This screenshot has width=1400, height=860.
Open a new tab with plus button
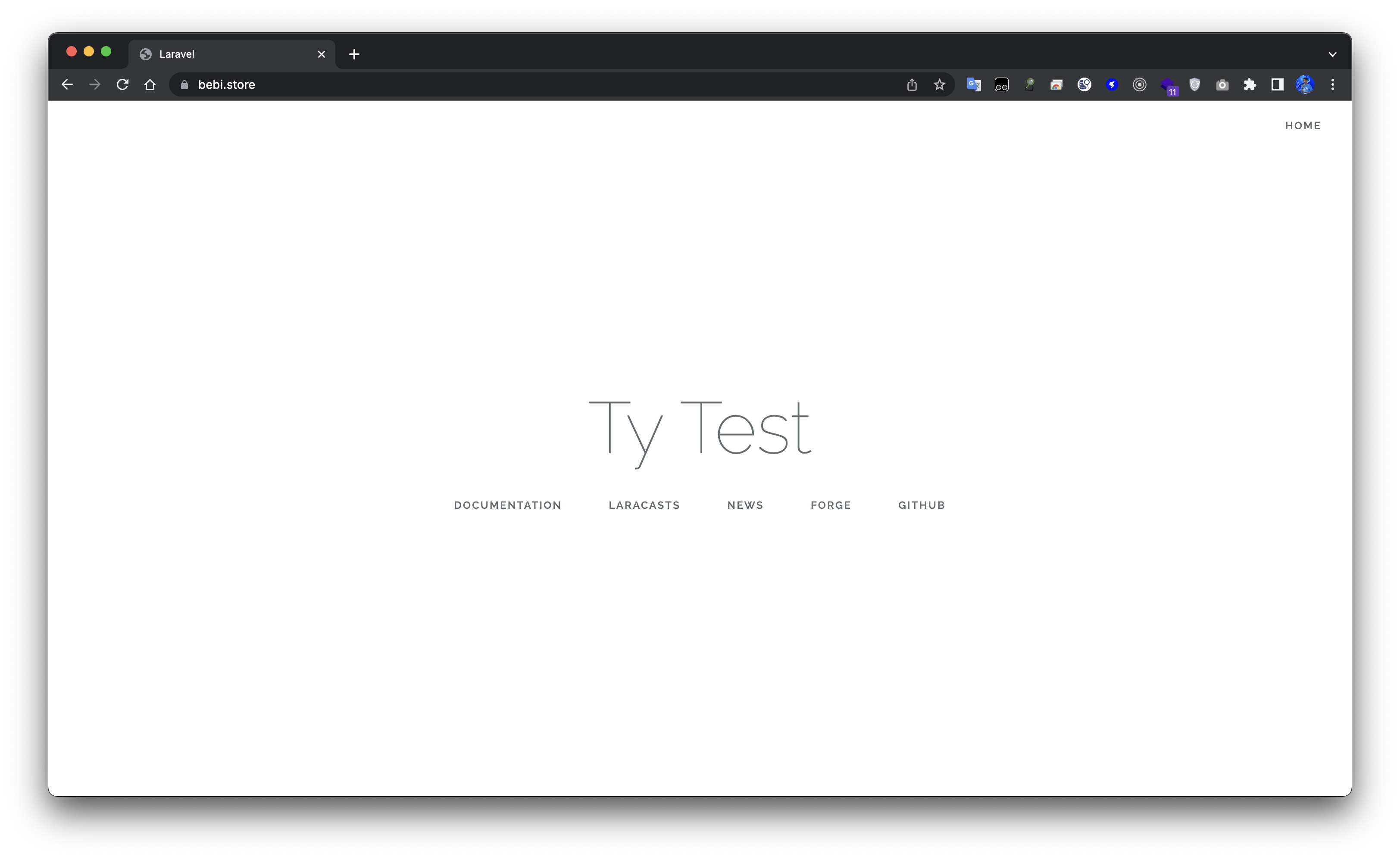tap(354, 55)
